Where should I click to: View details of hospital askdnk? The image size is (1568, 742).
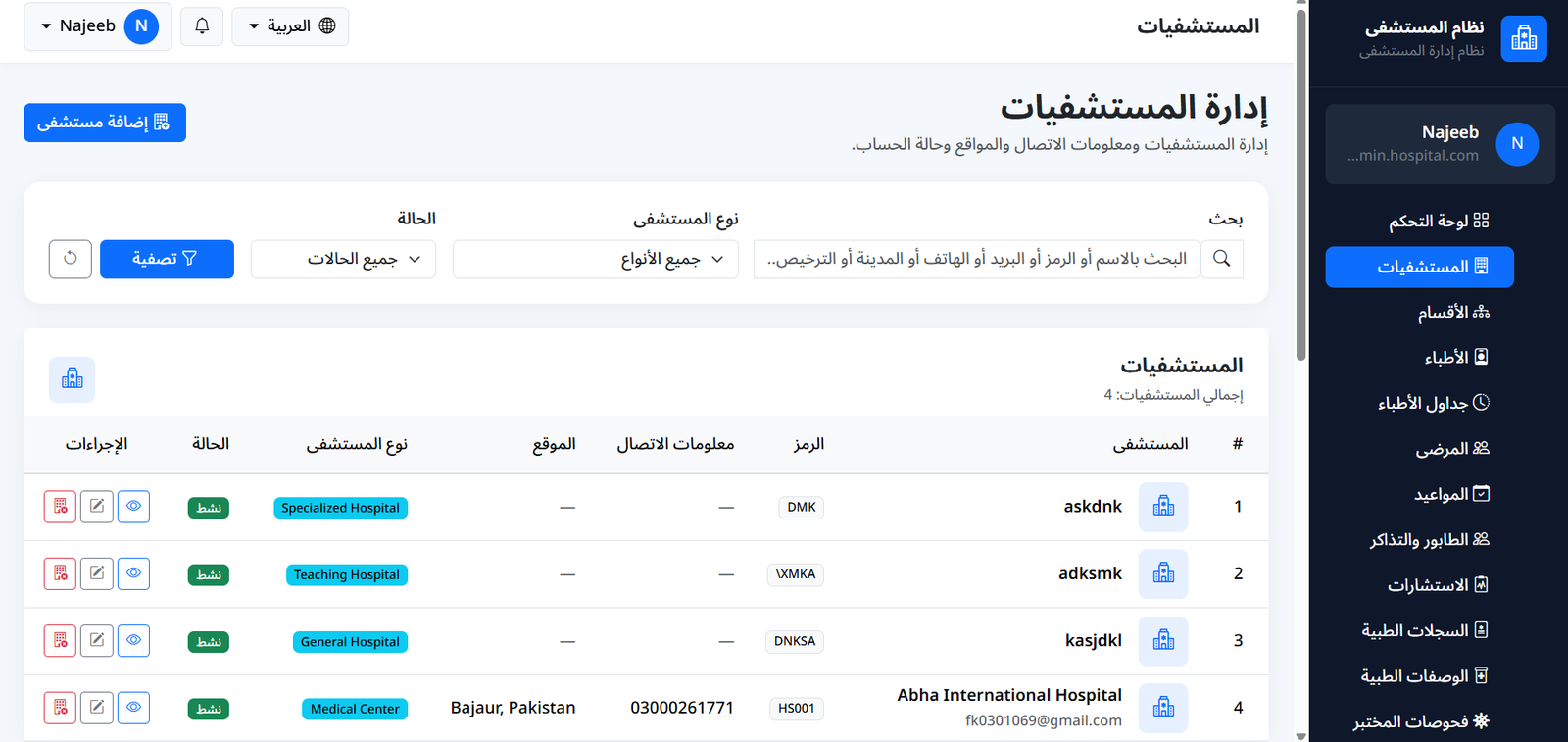pos(134,507)
